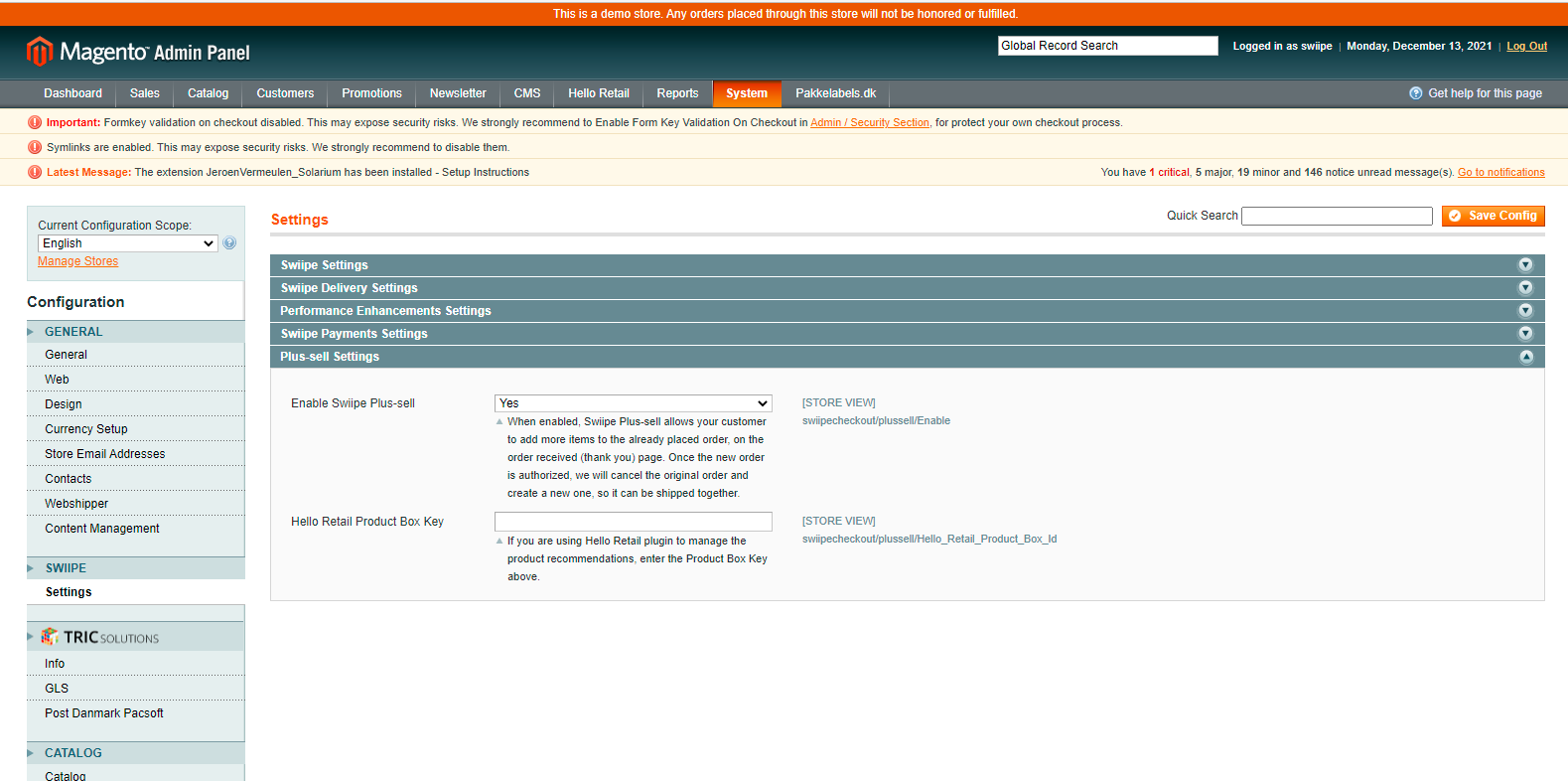Click the scope help icon beside English dropdown
The image size is (1568, 781).
pos(229,243)
